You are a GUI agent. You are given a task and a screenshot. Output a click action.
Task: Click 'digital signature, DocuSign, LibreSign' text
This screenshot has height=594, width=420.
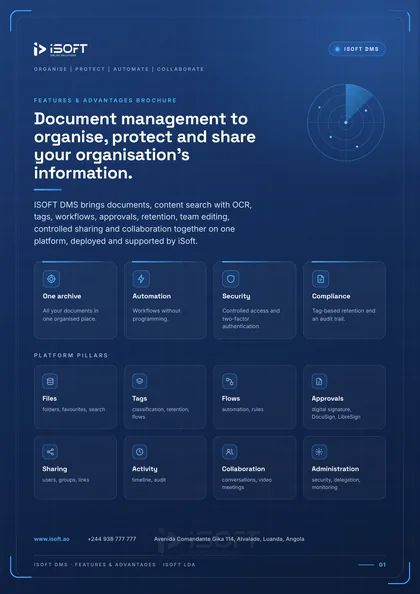336,413
